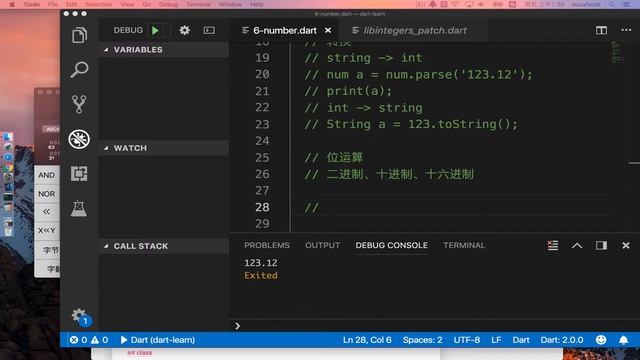
Task: Split the editor to the right
Action: coord(601,30)
